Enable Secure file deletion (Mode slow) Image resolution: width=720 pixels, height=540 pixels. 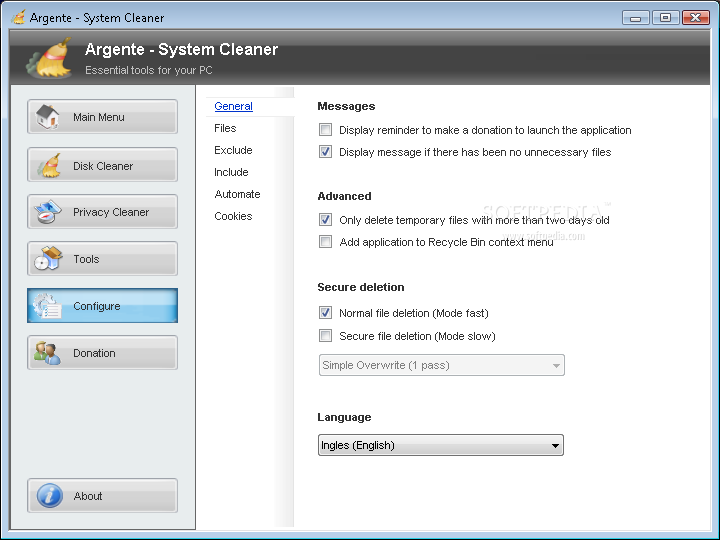coord(325,336)
